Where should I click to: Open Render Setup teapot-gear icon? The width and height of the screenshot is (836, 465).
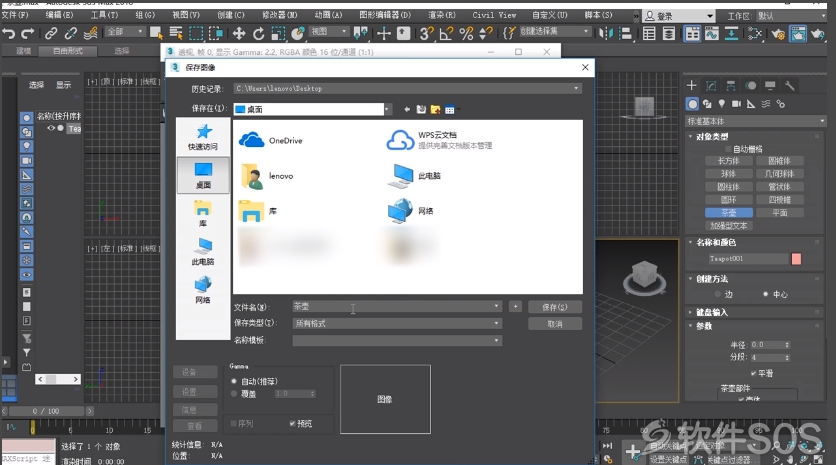[778, 34]
